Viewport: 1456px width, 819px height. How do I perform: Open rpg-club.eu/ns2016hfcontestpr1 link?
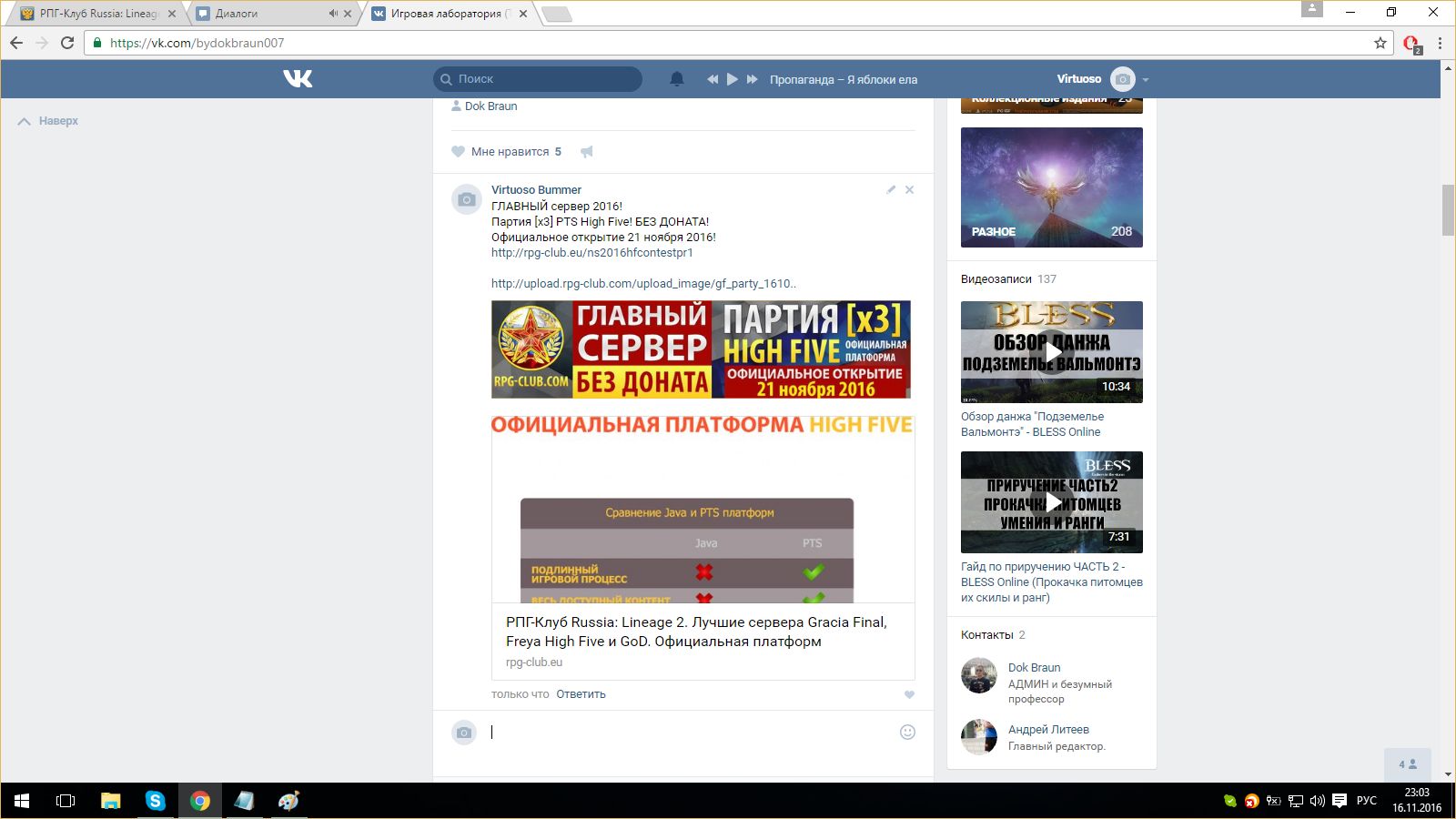592,253
